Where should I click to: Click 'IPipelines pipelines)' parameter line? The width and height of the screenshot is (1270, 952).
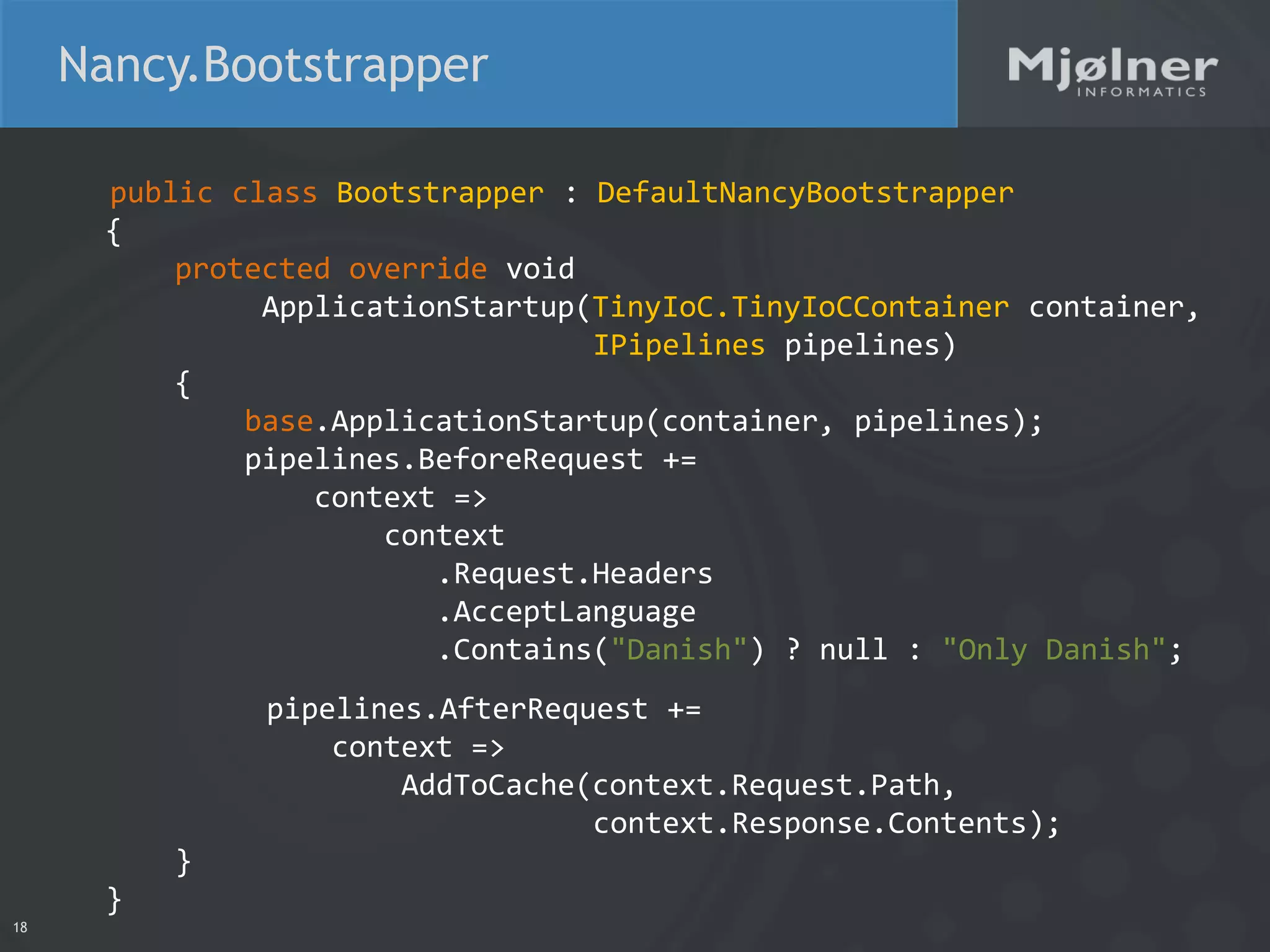coord(775,345)
